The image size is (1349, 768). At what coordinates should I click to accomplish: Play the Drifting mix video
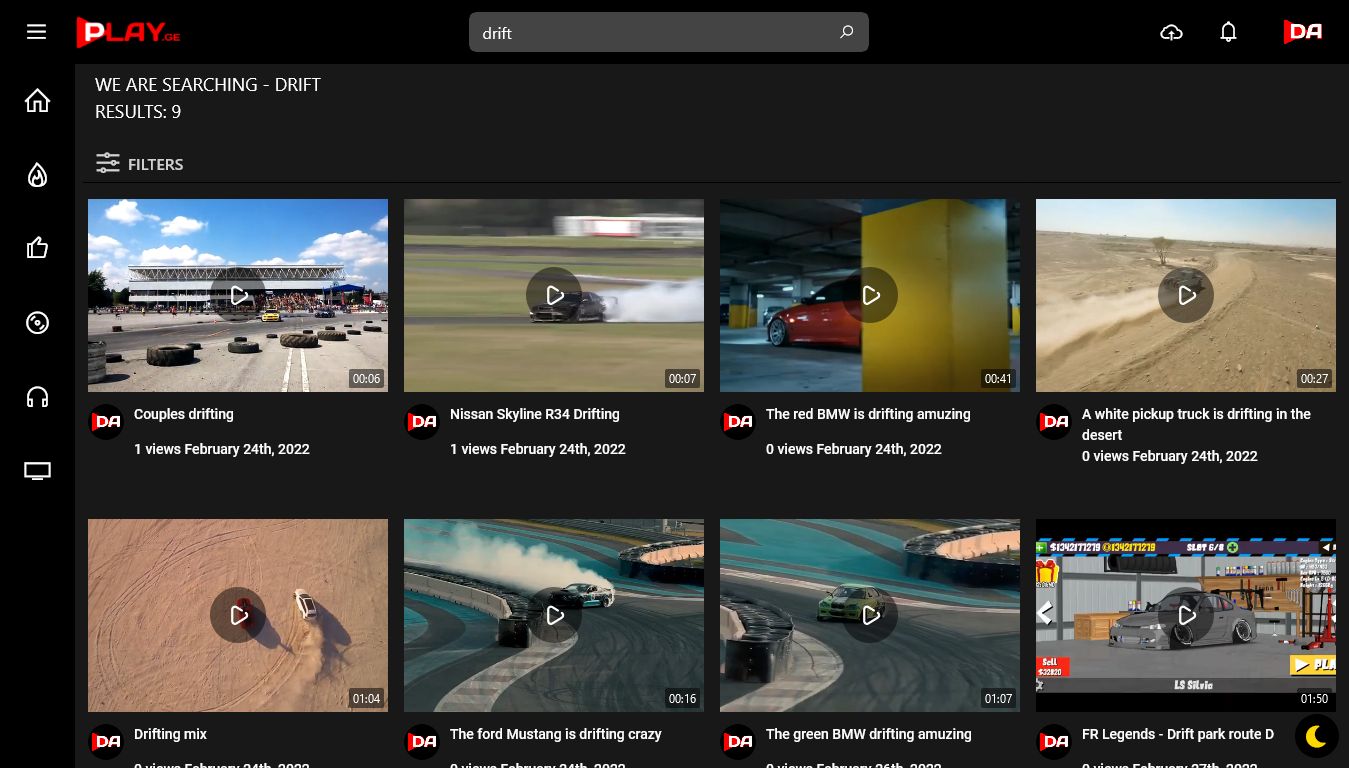tap(238, 615)
